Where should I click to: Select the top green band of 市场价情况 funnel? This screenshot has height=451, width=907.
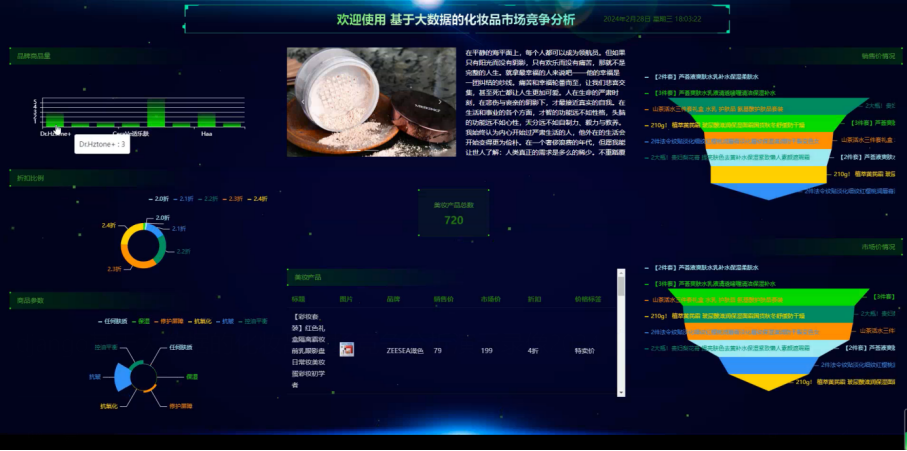pos(768,297)
